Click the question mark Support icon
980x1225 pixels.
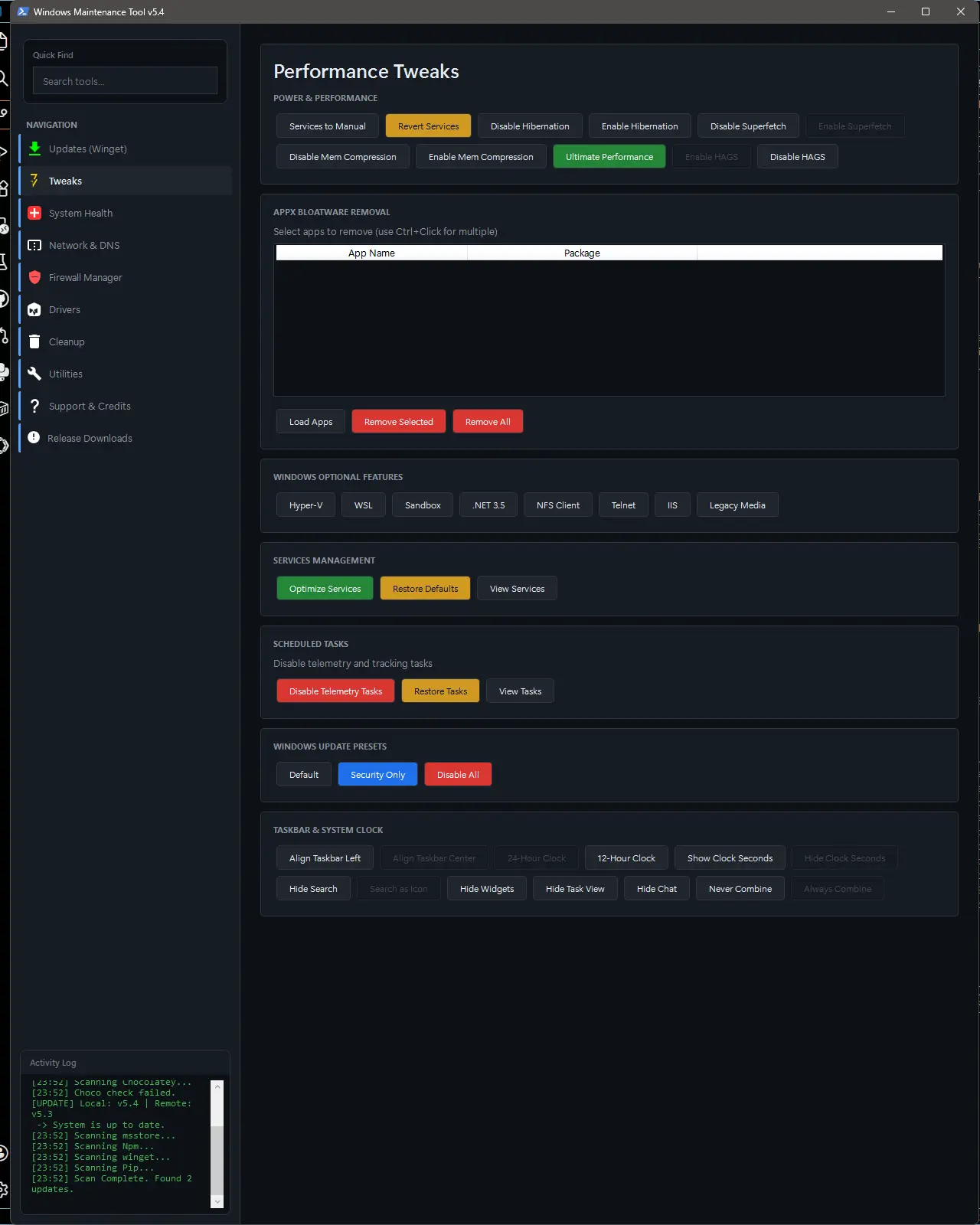pyautogui.click(x=34, y=406)
